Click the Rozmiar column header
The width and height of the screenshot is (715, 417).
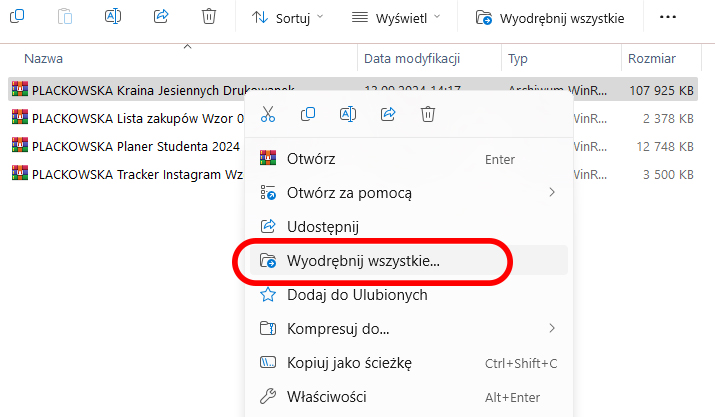point(652,59)
